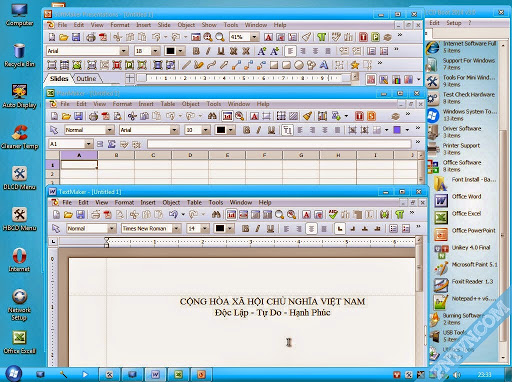This screenshot has width=512, height=382.
Task: Click Bold icon in TextMaker formatting toolbar
Action: coord(246,229)
